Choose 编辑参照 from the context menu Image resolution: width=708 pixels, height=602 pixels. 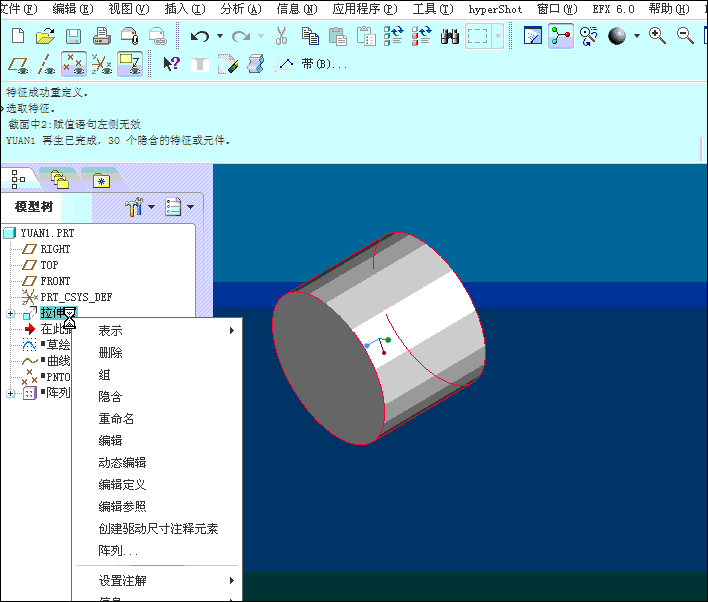tap(157, 507)
